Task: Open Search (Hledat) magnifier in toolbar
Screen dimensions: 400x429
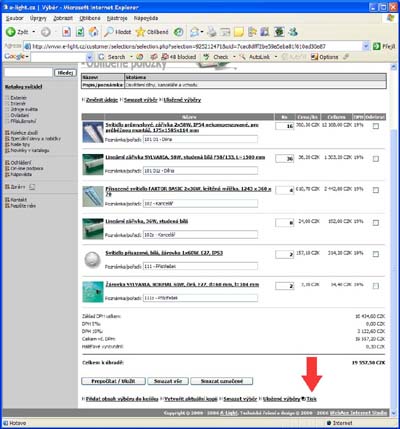Action: [x=118, y=32]
